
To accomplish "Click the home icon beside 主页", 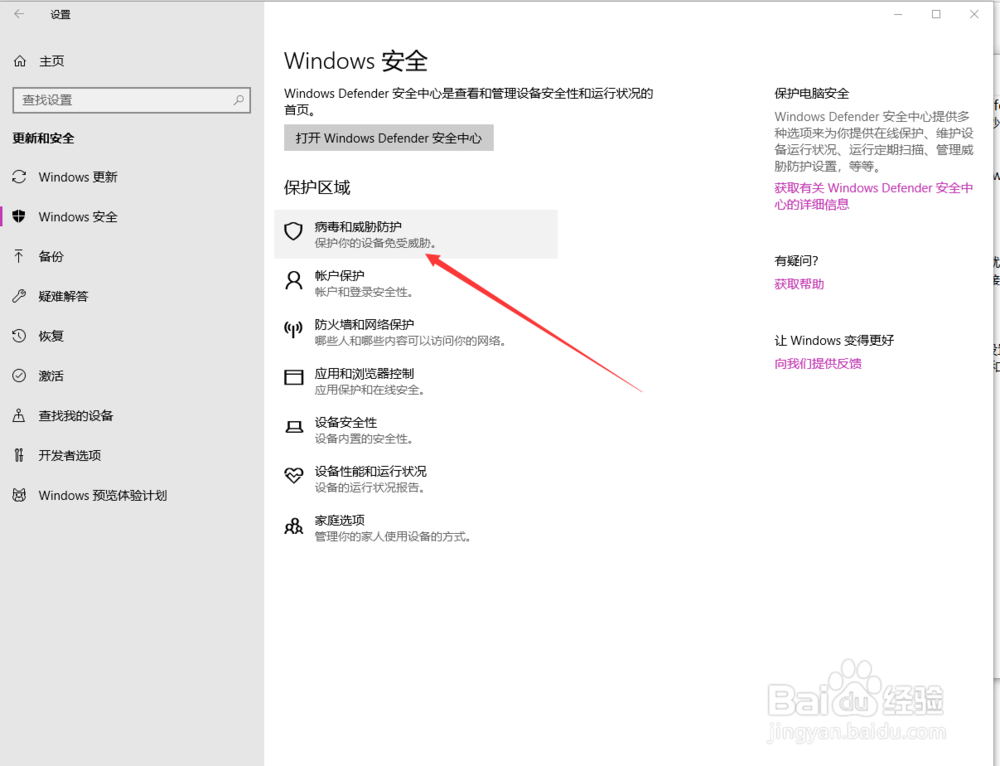I will click(x=20, y=61).
